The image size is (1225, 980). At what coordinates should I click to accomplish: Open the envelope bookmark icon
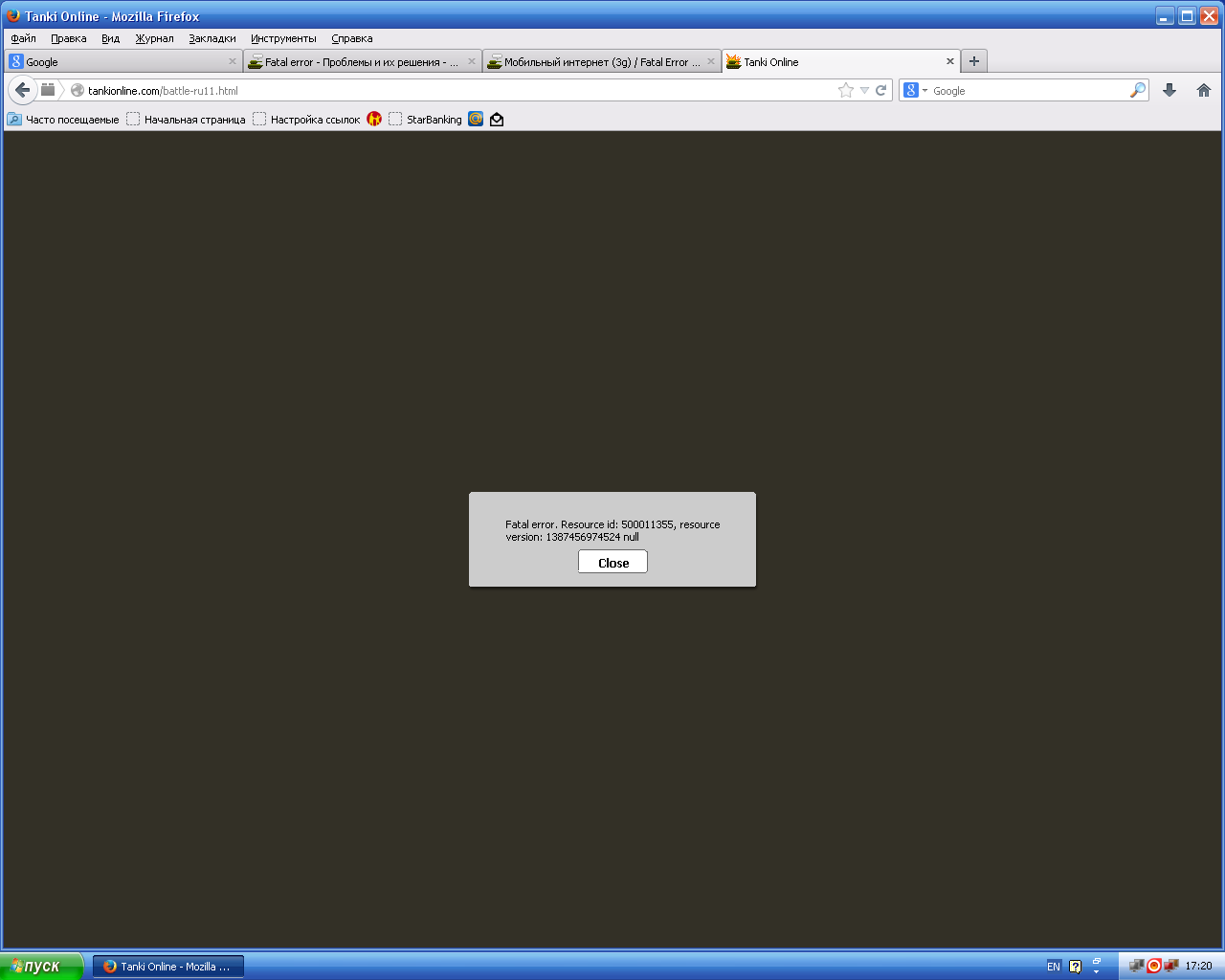tap(497, 120)
